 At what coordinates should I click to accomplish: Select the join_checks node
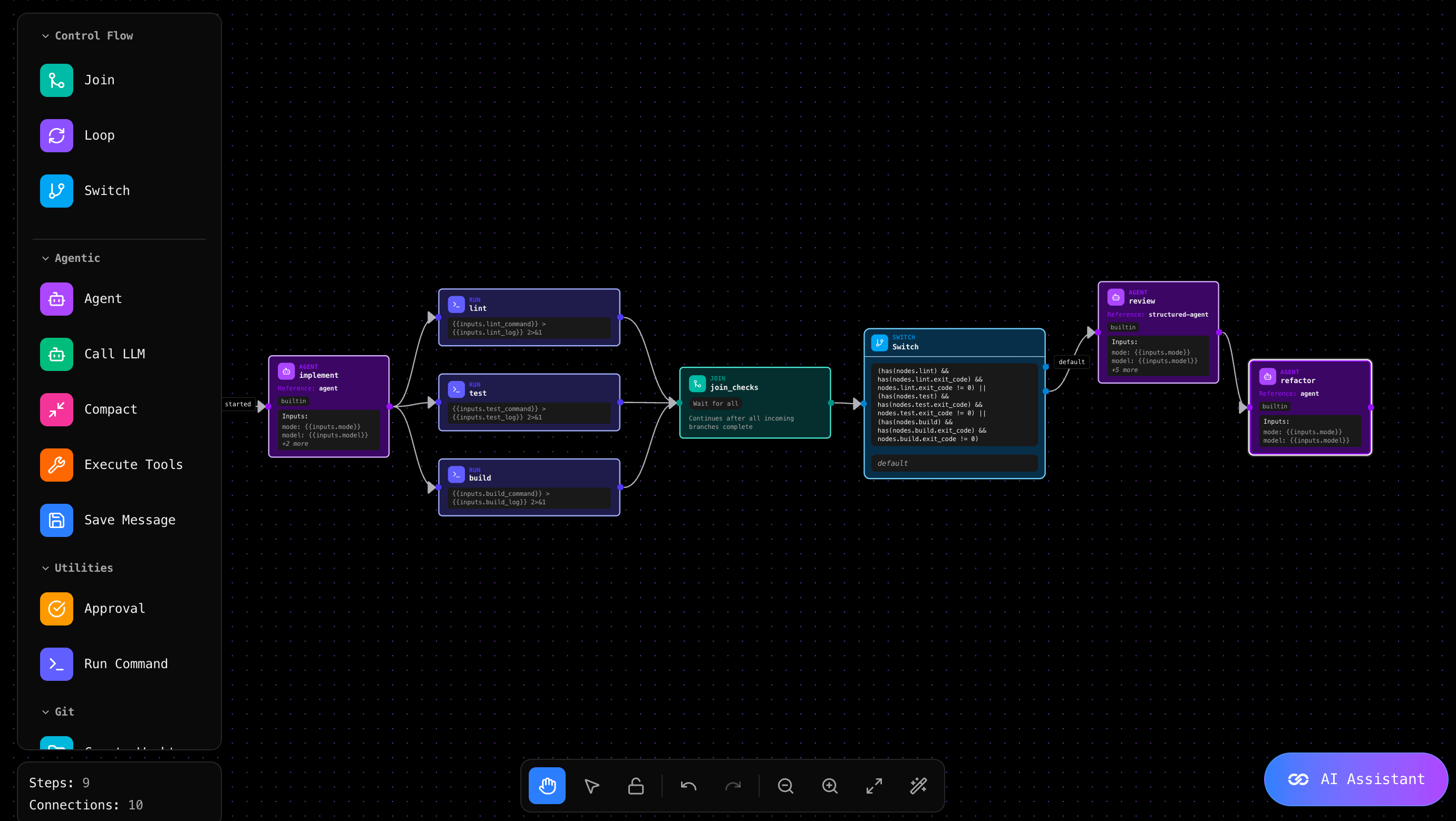click(x=755, y=403)
